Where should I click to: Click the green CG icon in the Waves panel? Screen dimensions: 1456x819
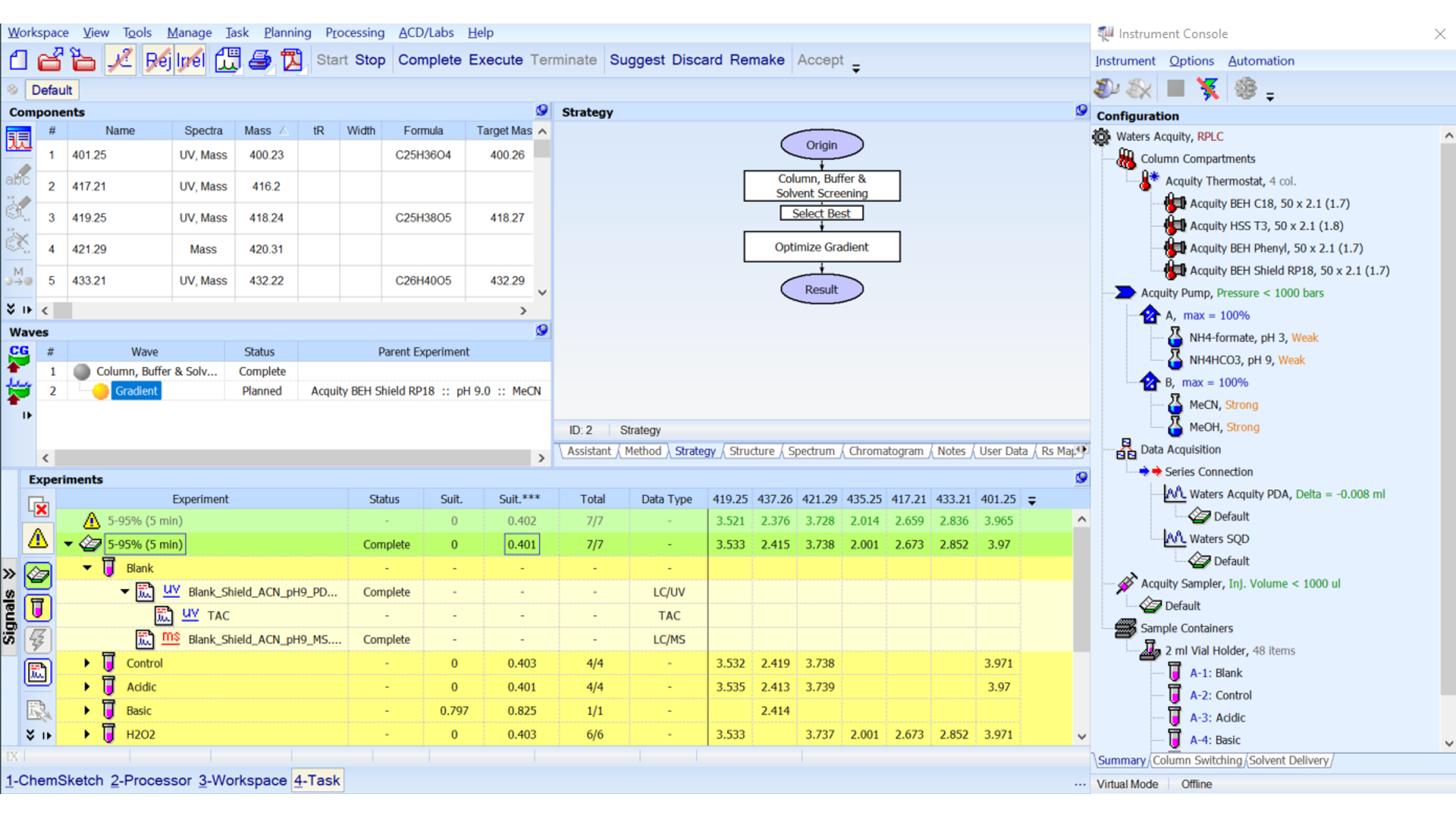[19, 357]
